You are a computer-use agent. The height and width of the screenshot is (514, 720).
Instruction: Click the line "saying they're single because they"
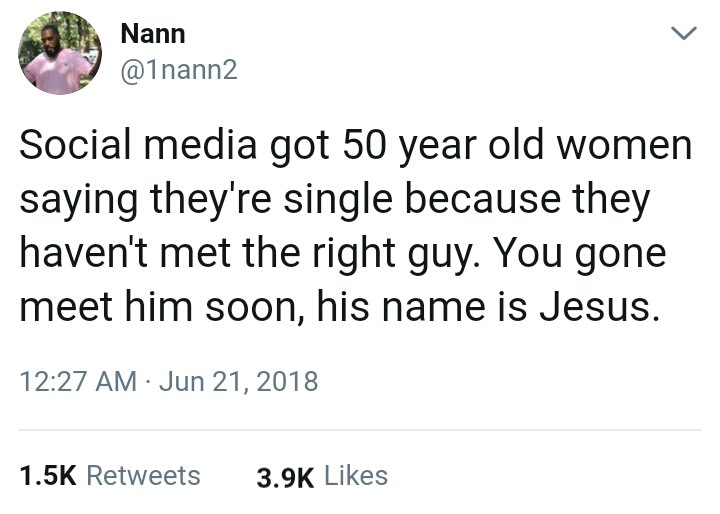[335, 199]
